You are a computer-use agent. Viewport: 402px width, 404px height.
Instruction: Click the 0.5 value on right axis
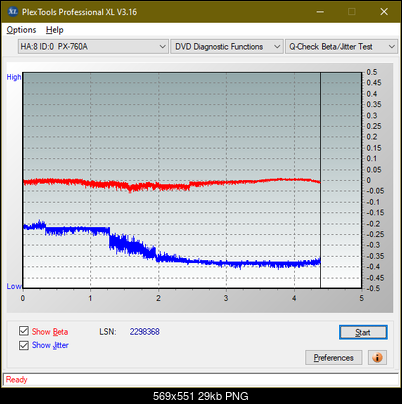[372, 72]
